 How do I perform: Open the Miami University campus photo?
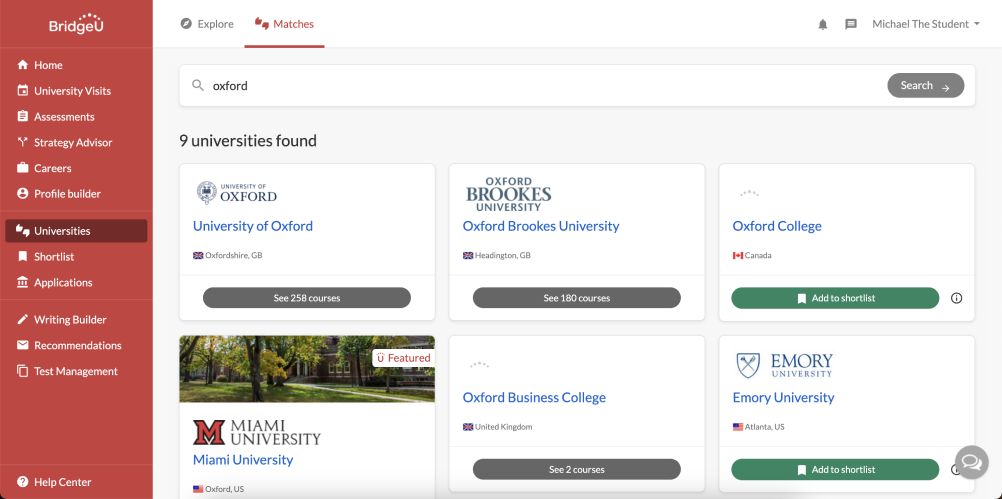tap(307, 369)
